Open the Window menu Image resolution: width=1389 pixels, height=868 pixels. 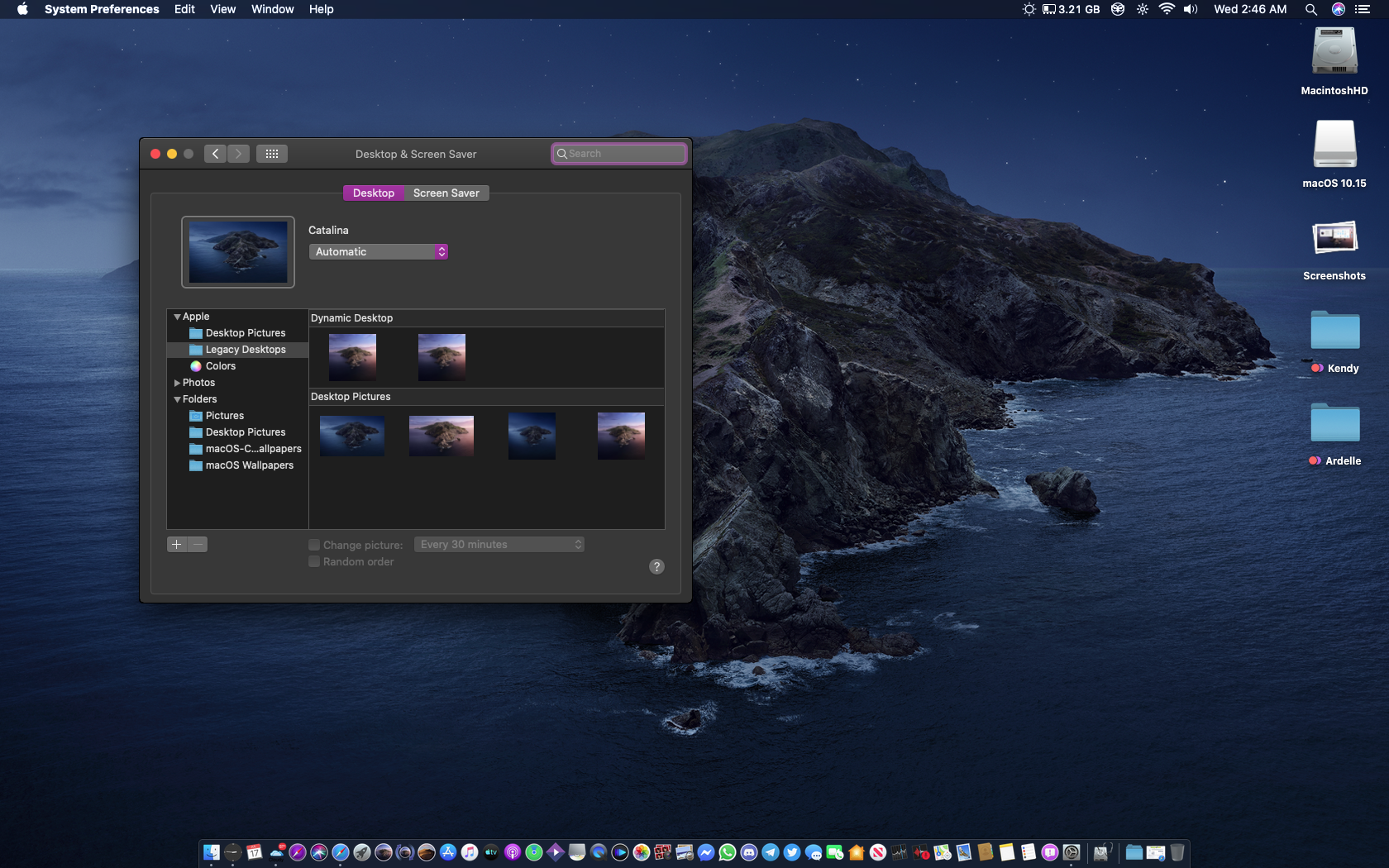point(272,9)
